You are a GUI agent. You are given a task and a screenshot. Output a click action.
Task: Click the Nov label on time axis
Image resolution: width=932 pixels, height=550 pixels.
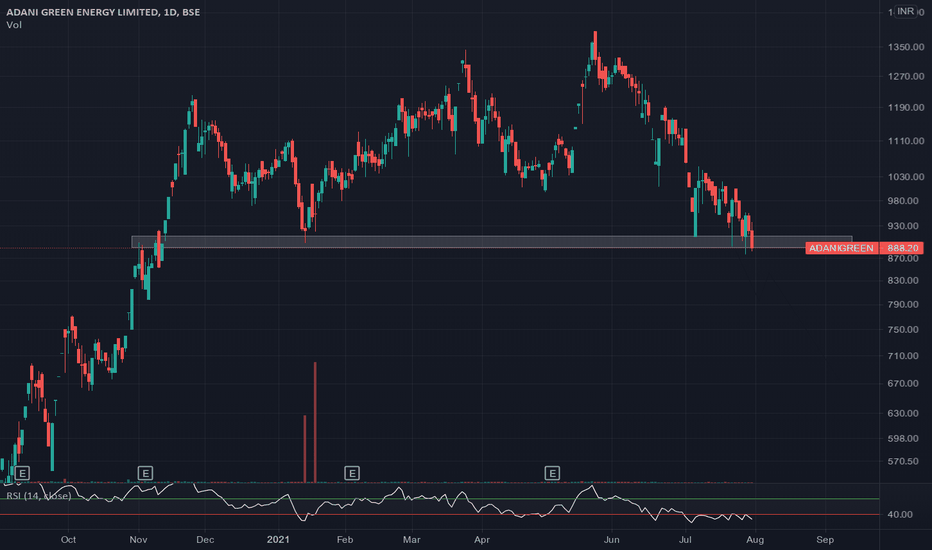138,540
